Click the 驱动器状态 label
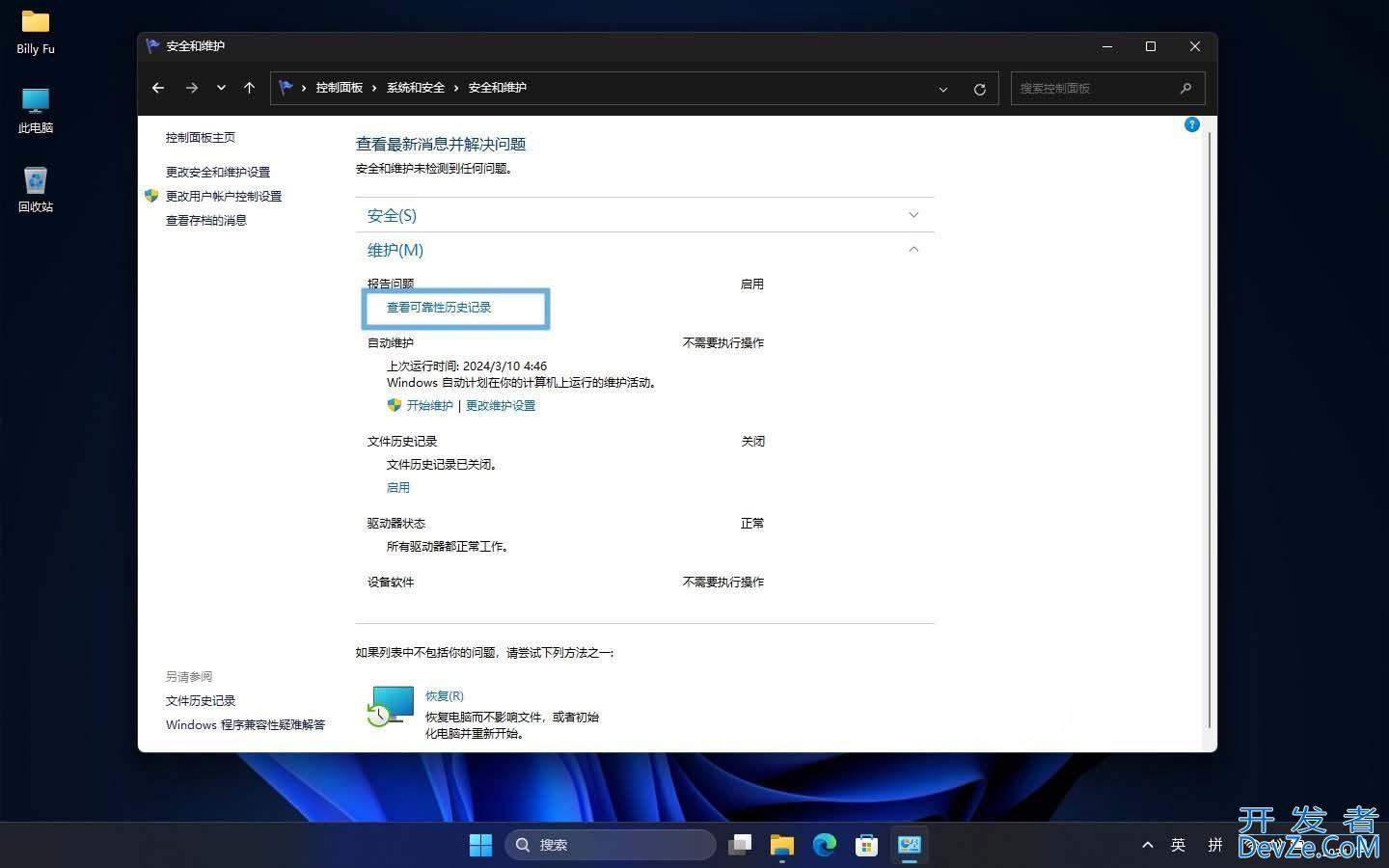 pos(396,524)
